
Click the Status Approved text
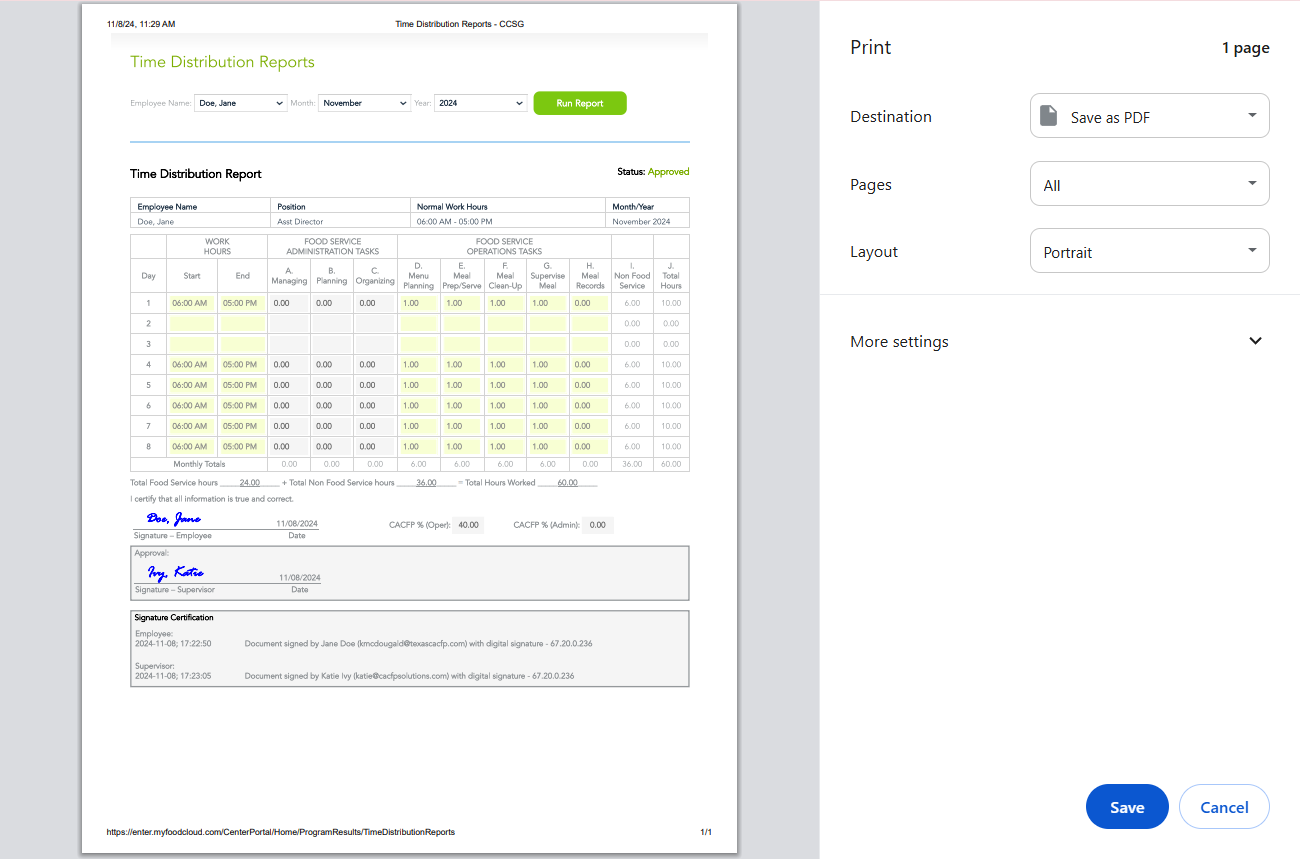(653, 172)
